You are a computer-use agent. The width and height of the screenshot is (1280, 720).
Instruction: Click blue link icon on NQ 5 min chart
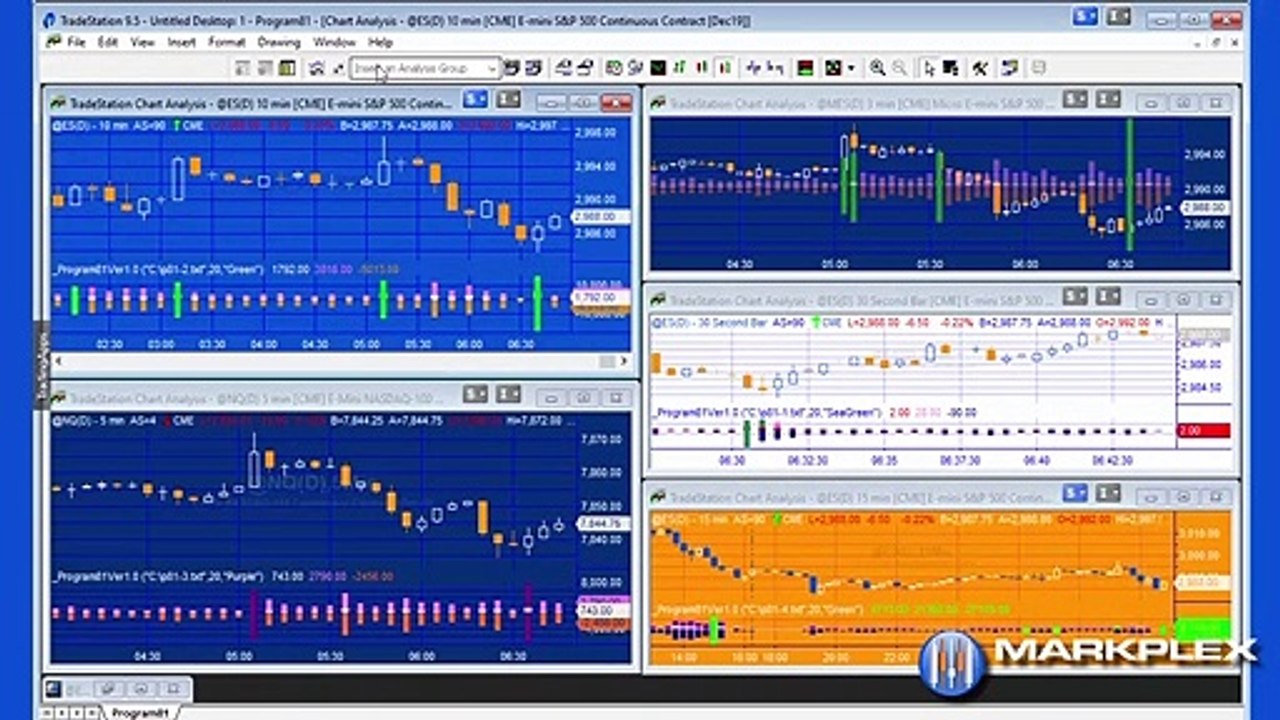click(x=476, y=395)
